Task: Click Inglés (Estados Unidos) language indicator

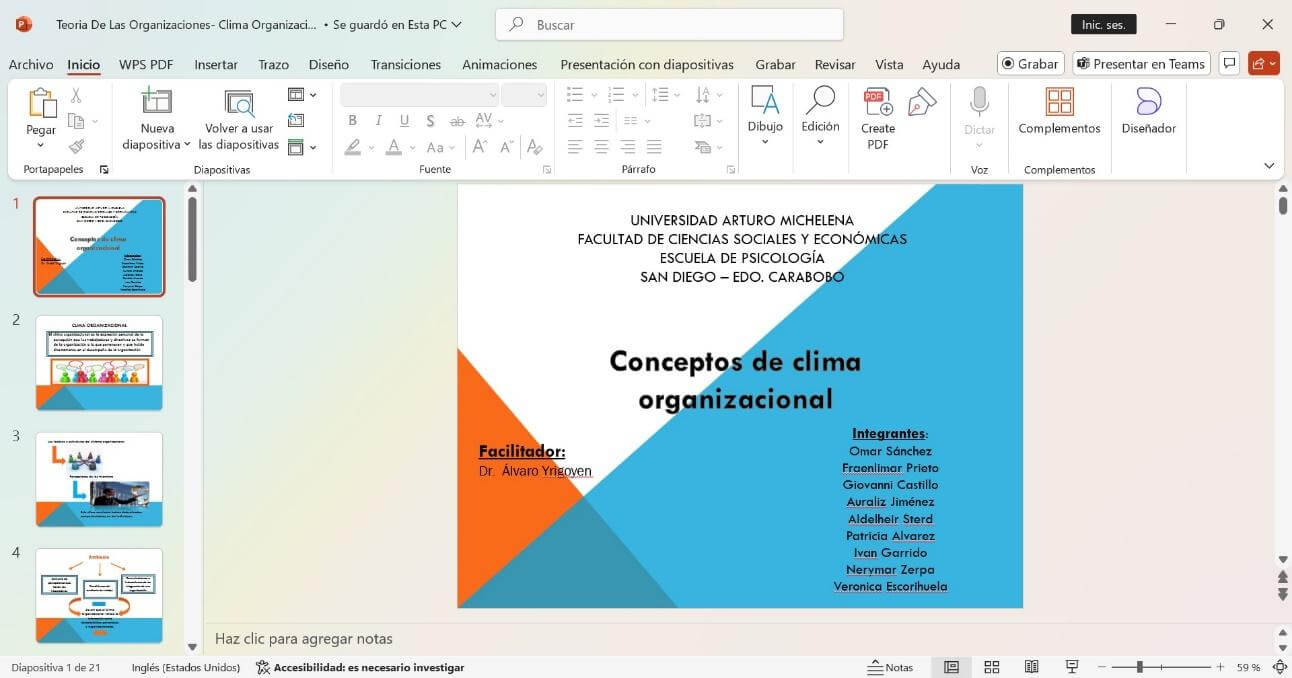Action: click(186, 667)
